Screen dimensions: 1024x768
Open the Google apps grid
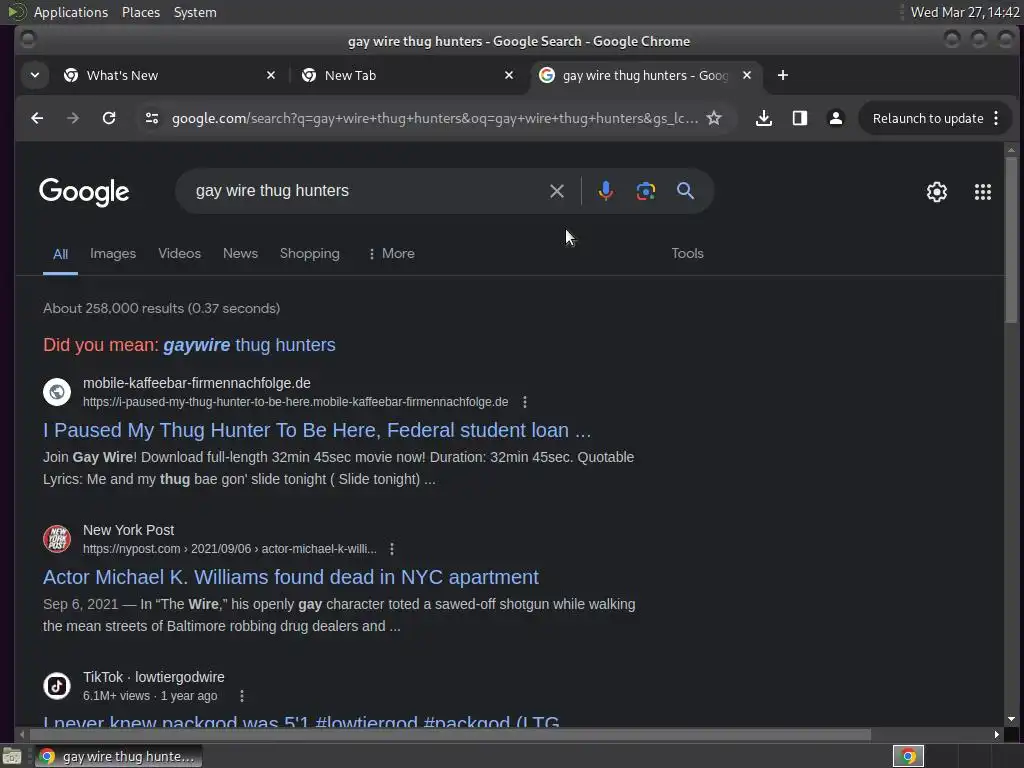pos(982,191)
